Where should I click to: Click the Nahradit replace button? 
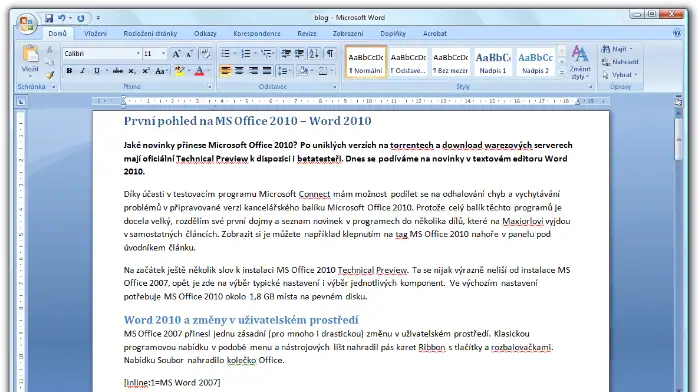(620, 62)
